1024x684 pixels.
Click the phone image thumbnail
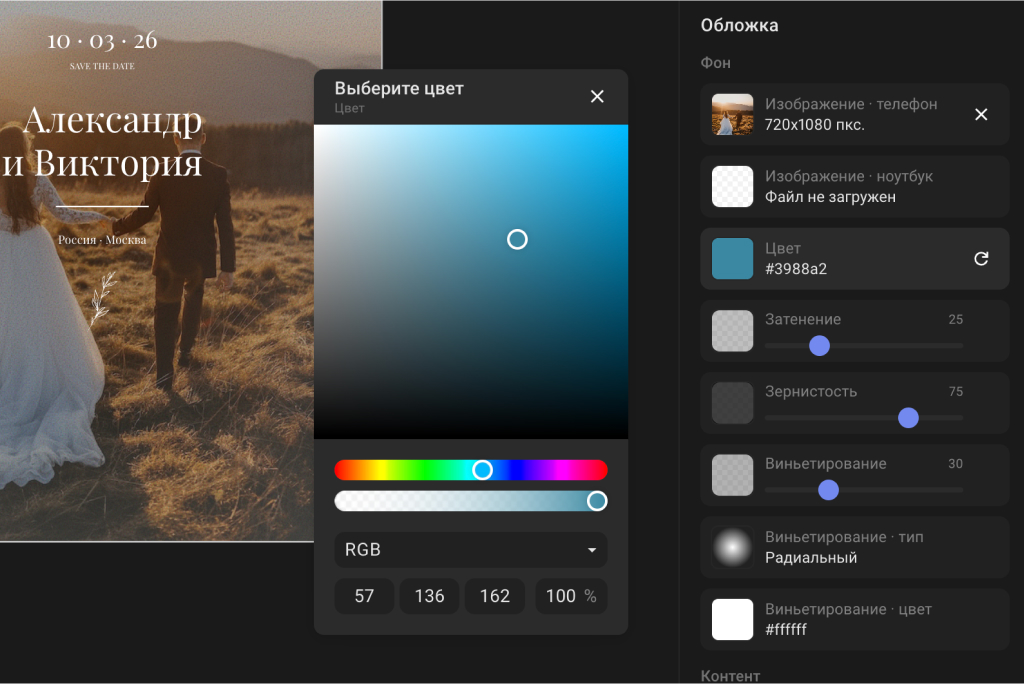pos(732,114)
